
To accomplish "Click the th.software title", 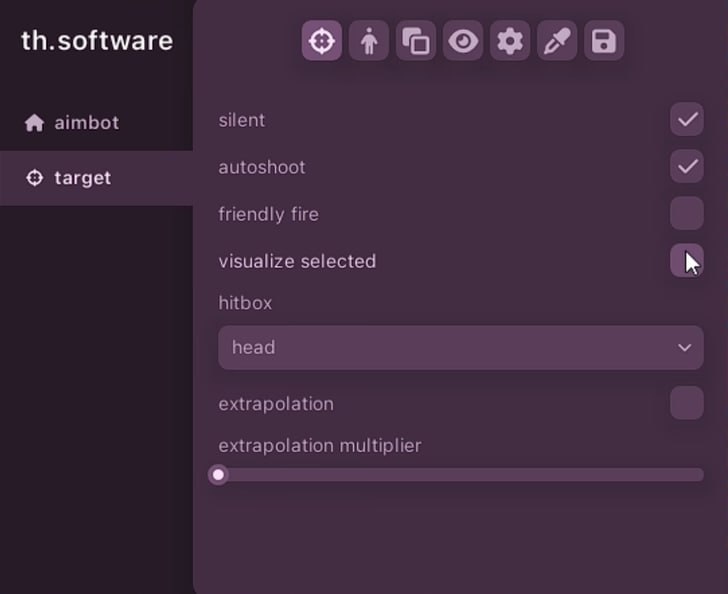I will pyautogui.click(x=97, y=41).
